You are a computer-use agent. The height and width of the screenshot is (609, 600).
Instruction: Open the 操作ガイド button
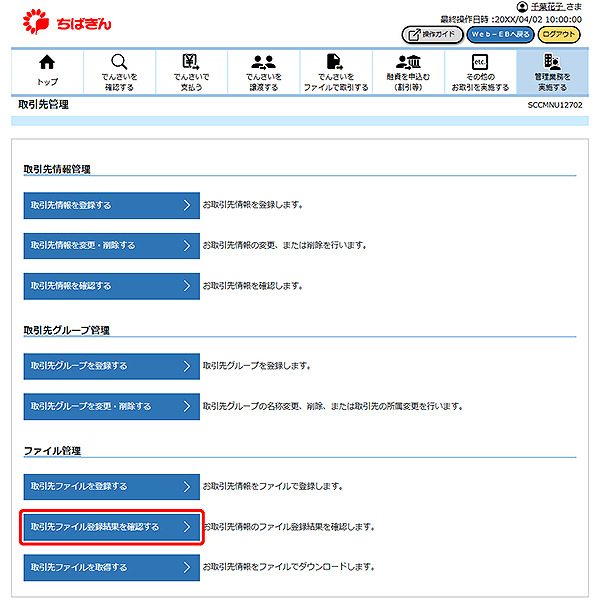[x=432, y=35]
